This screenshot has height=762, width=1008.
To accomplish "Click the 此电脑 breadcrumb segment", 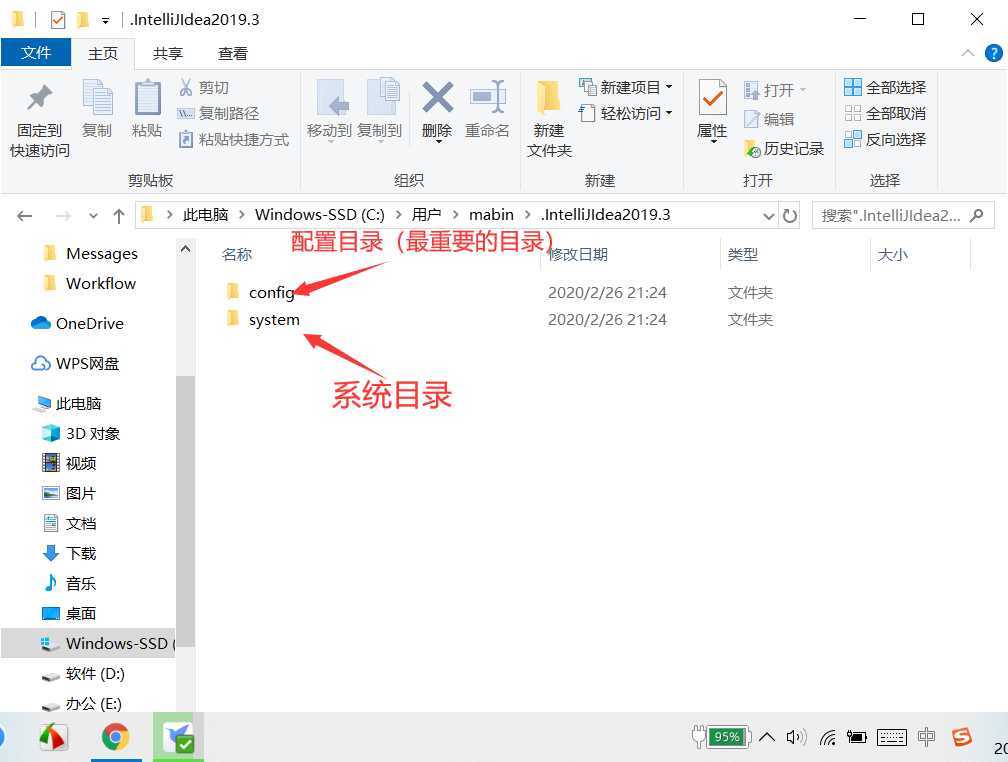I will click(206, 215).
